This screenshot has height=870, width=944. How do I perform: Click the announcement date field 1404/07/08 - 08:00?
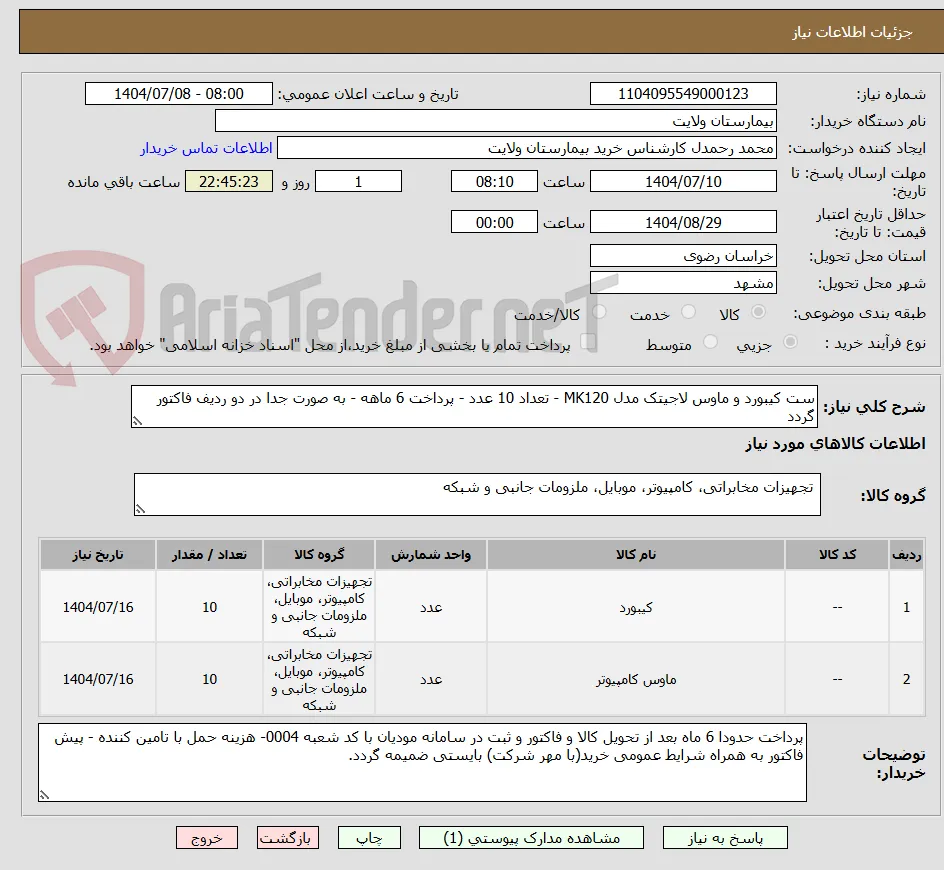(179, 94)
